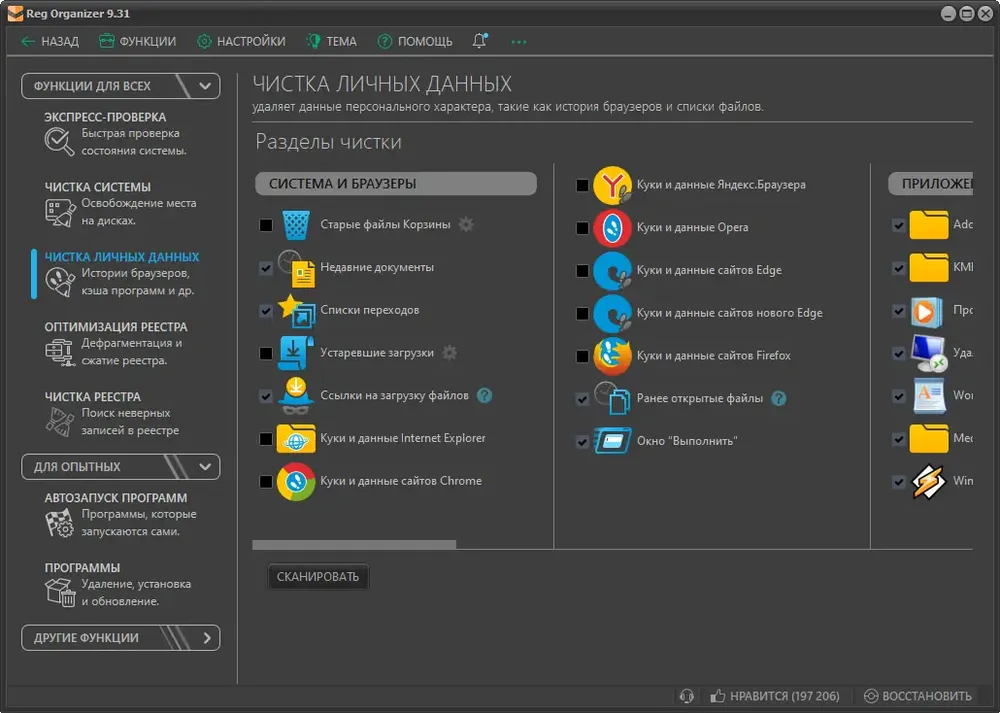This screenshot has height=713, width=1000.
Task: Check Куки и данные Opera checkbox
Action: (x=582, y=228)
